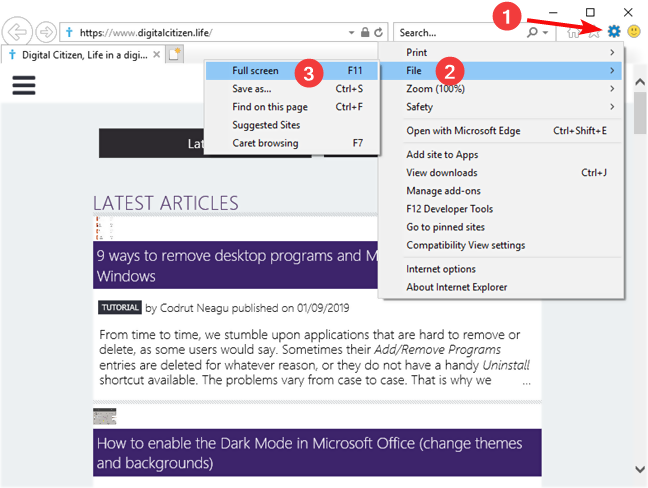Maximize the browser window

point(590,12)
